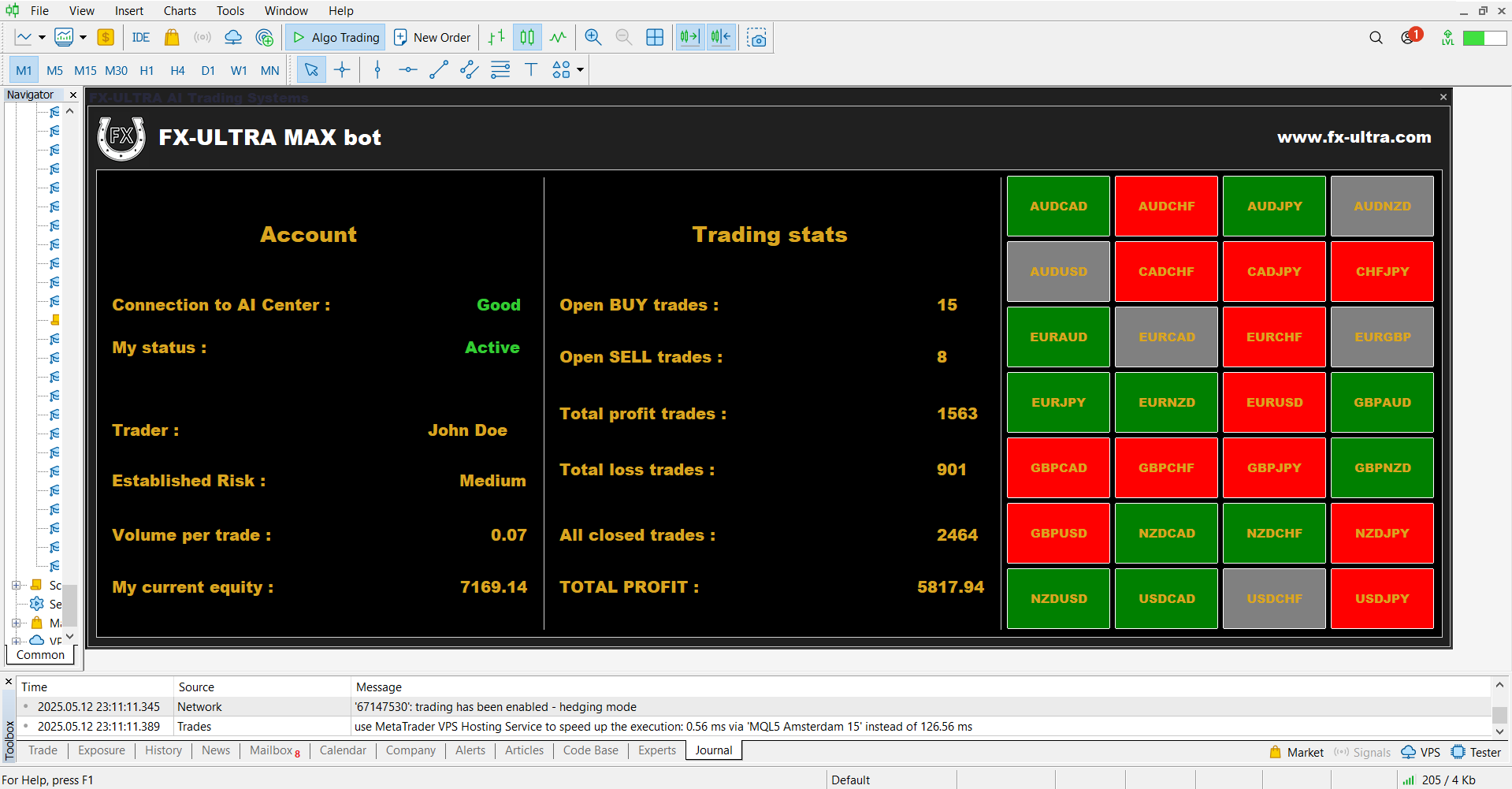Click the Navigator vertical scrollbar thumb
The image size is (1512, 789).
[x=70, y=604]
